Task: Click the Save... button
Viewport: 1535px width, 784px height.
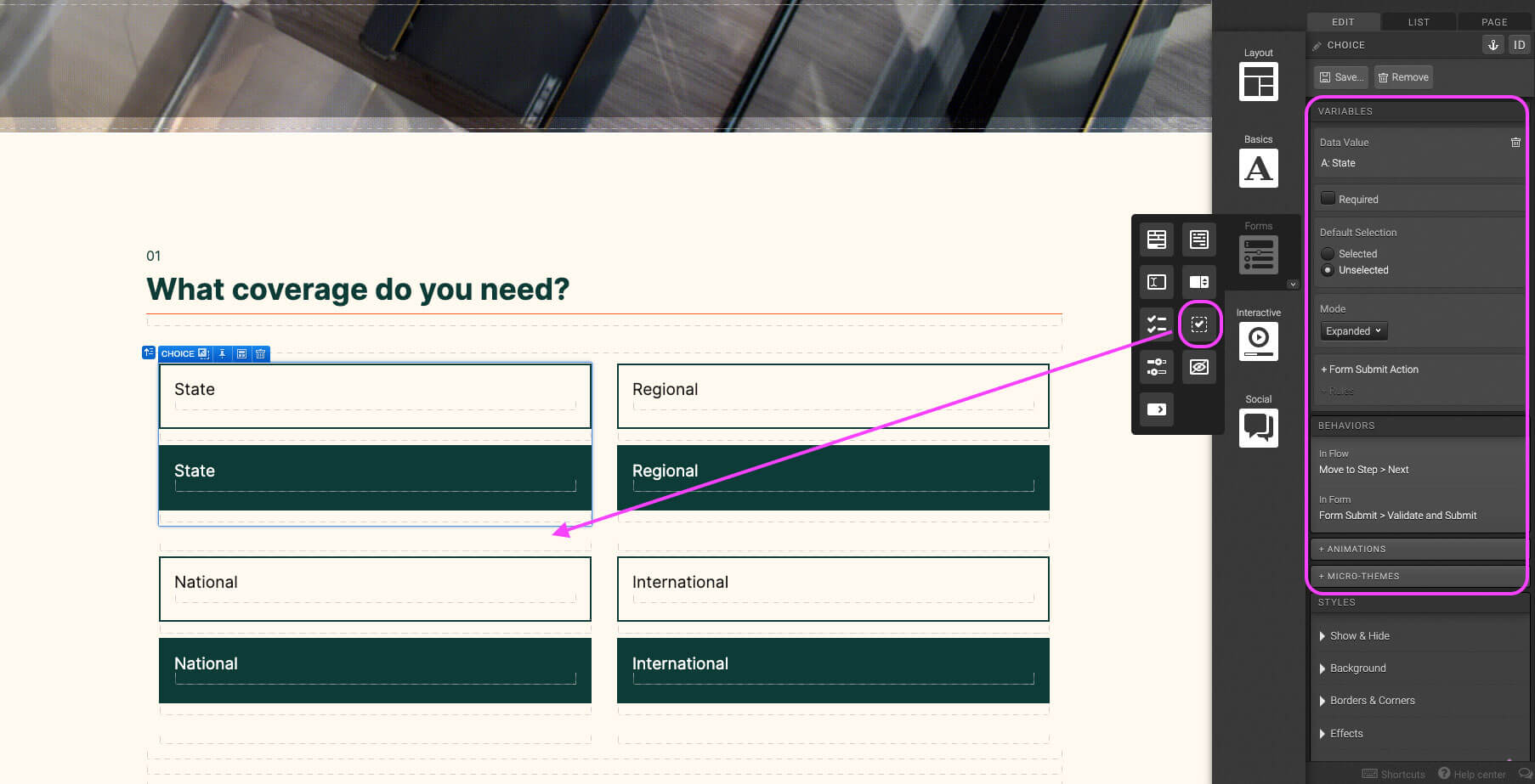Action: click(1340, 77)
